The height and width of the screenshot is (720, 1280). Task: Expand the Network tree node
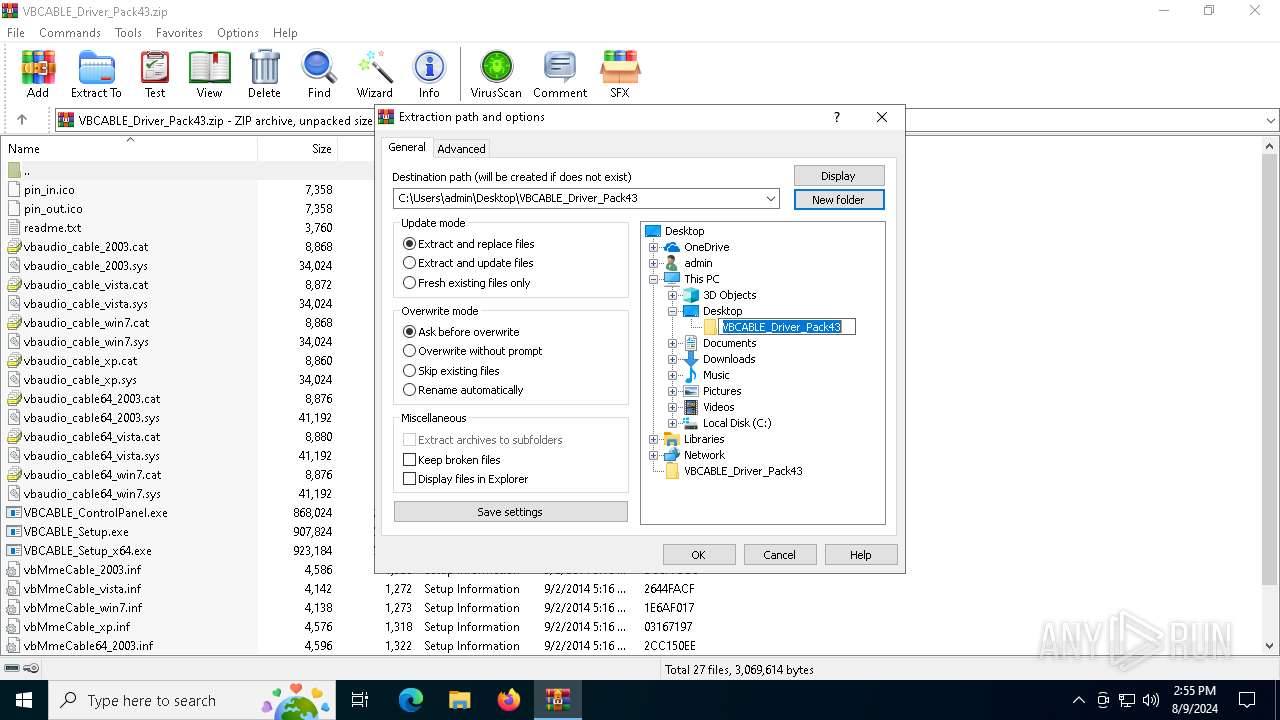(x=654, y=455)
